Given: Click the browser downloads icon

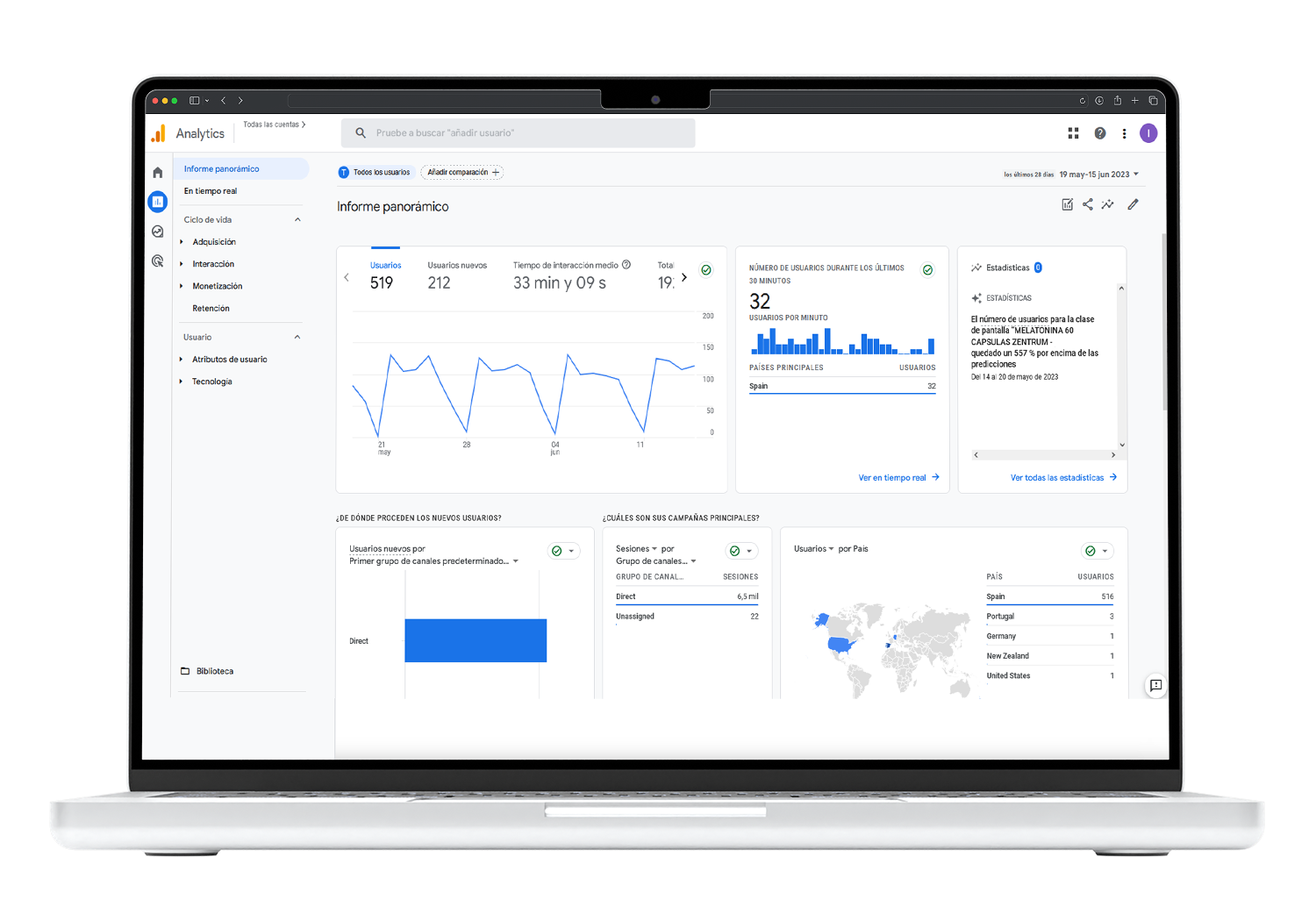Looking at the screenshot, I should pos(1099,101).
